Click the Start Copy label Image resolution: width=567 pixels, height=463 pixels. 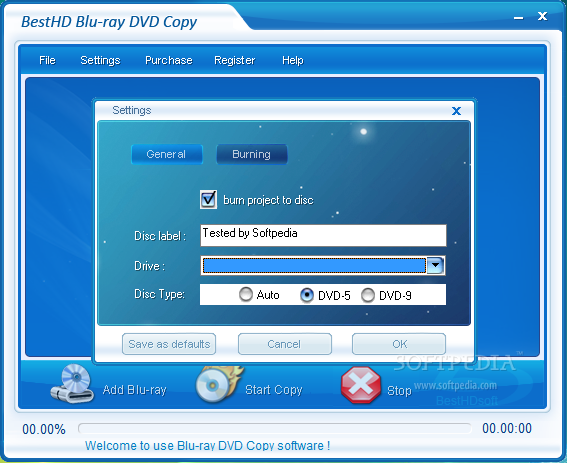click(x=274, y=390)
